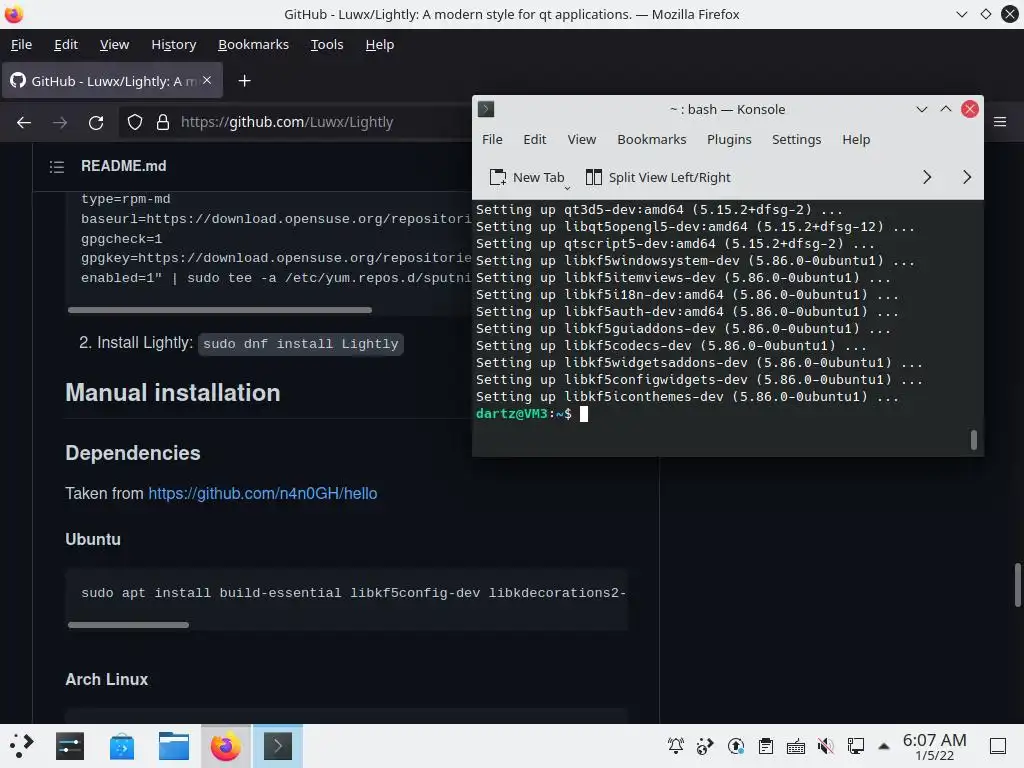This screenshot has height=768, width=1024.
Task: Open Konsole View menu
Action: pyautogui.click(x=581, y=139)
